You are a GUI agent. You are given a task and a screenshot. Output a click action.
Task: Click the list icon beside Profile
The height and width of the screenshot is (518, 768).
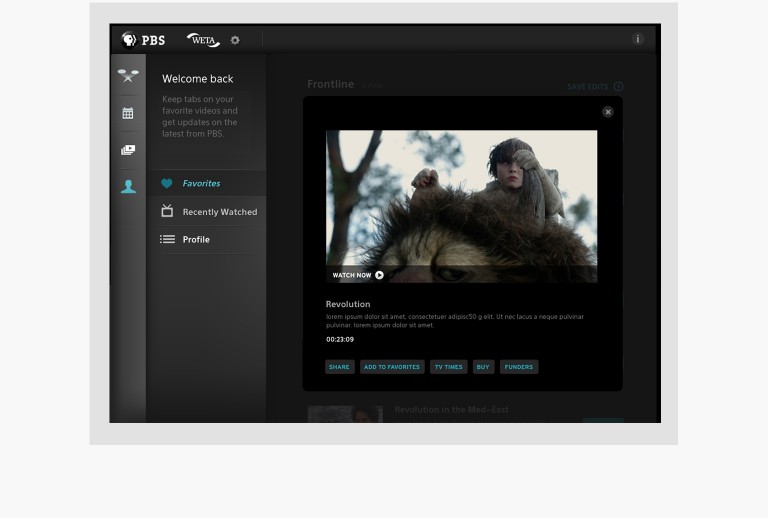click(167, 239)
